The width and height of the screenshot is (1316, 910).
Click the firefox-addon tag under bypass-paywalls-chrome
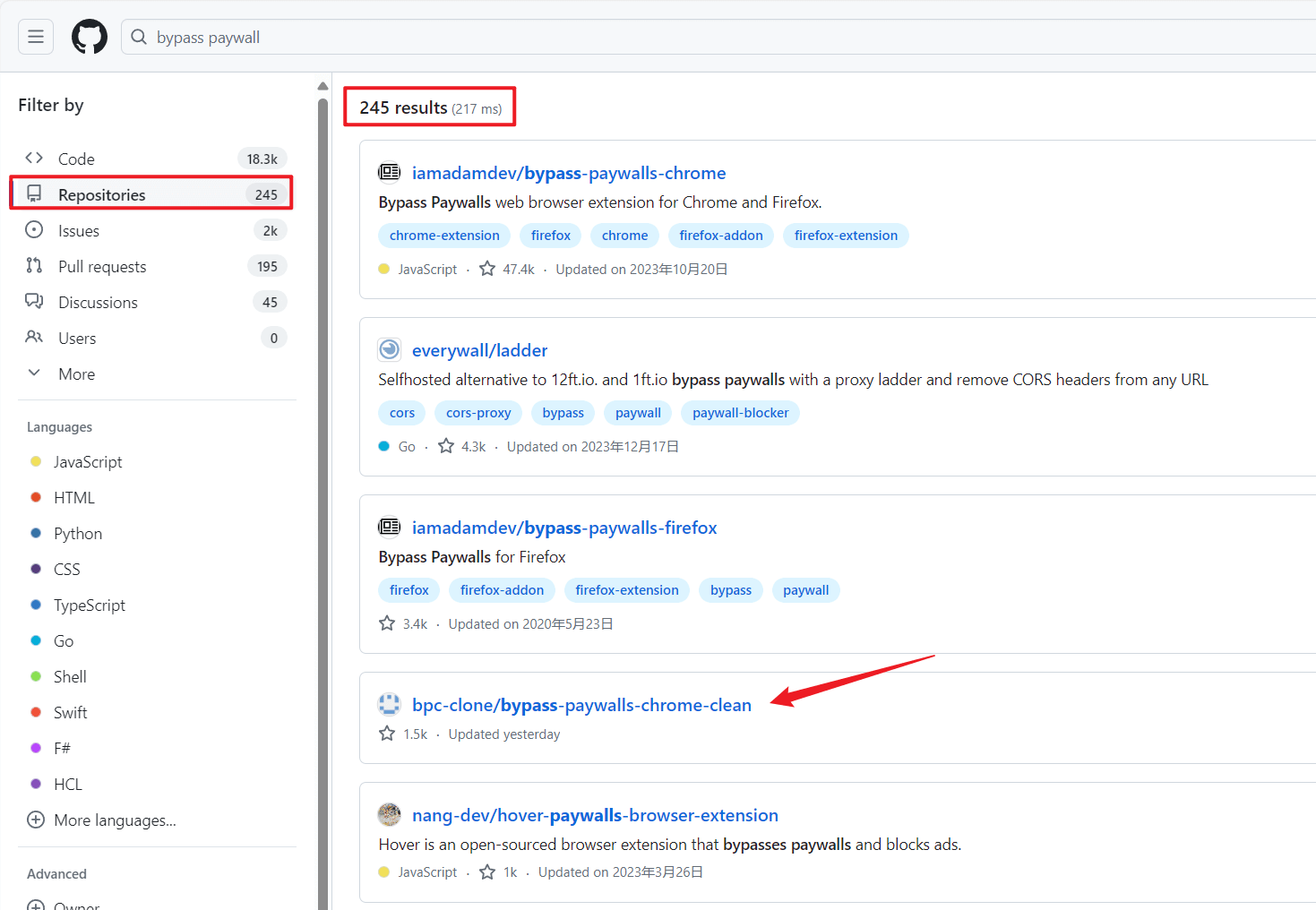point(721,236)
